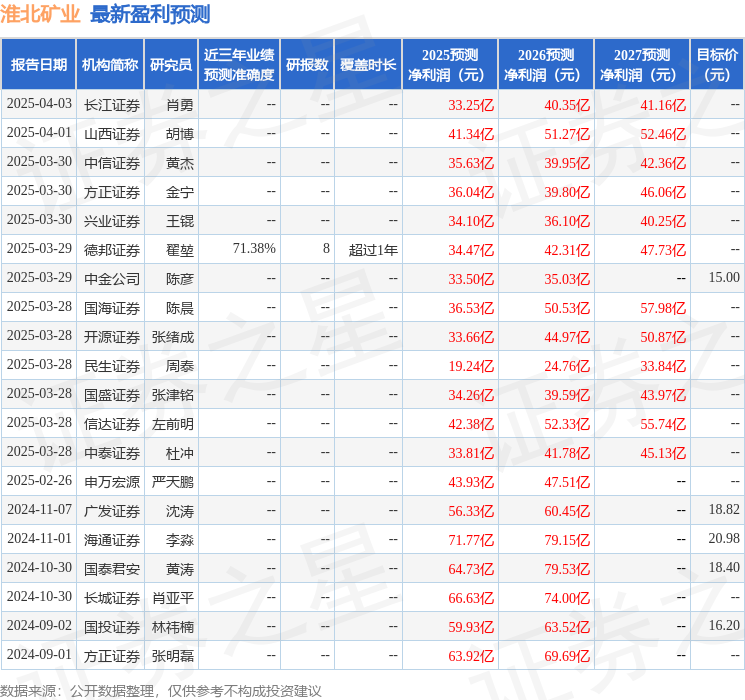Click the 2024-09-02 report date
The image size is (745, 700).
pyautogui.click(x=39, y=625)
